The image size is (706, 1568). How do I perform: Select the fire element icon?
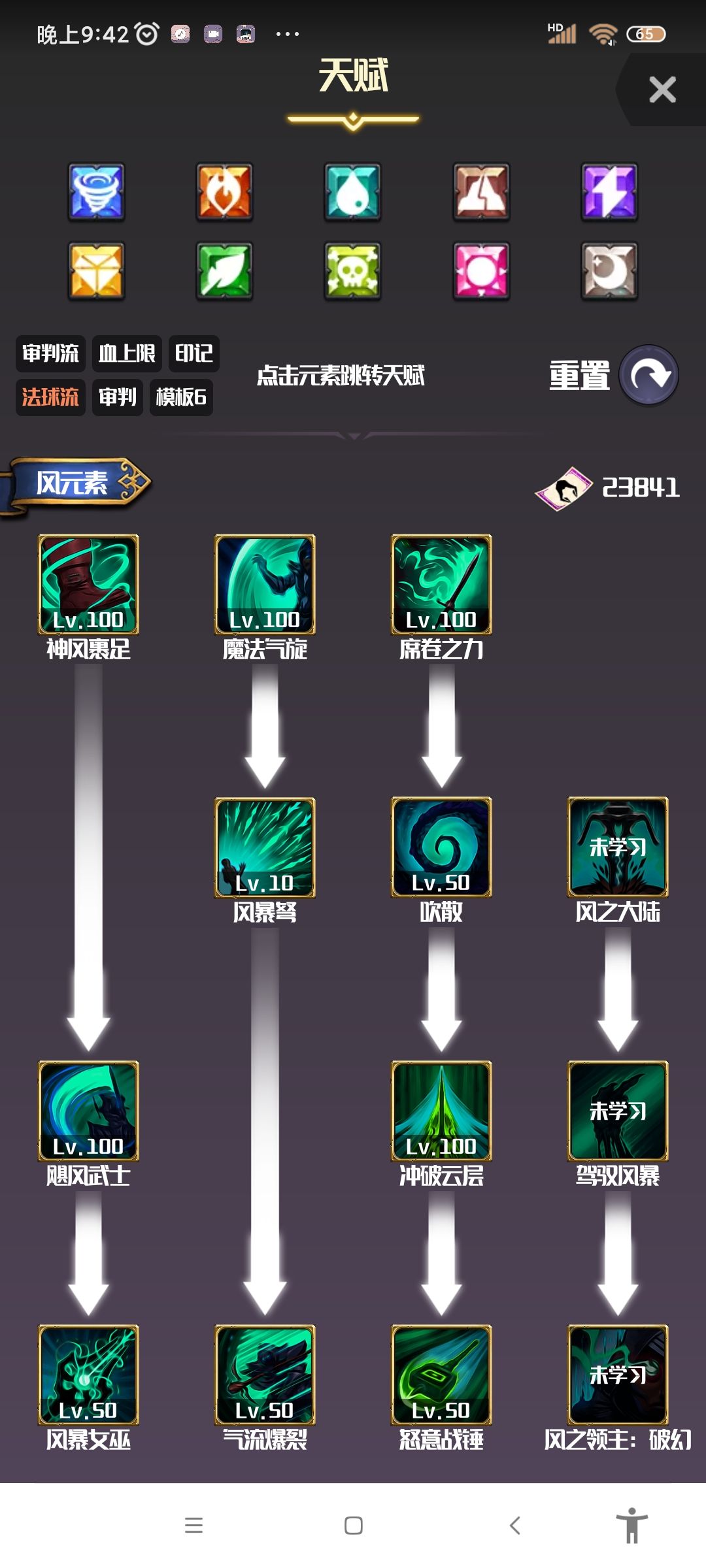click(x=224, y=191)
